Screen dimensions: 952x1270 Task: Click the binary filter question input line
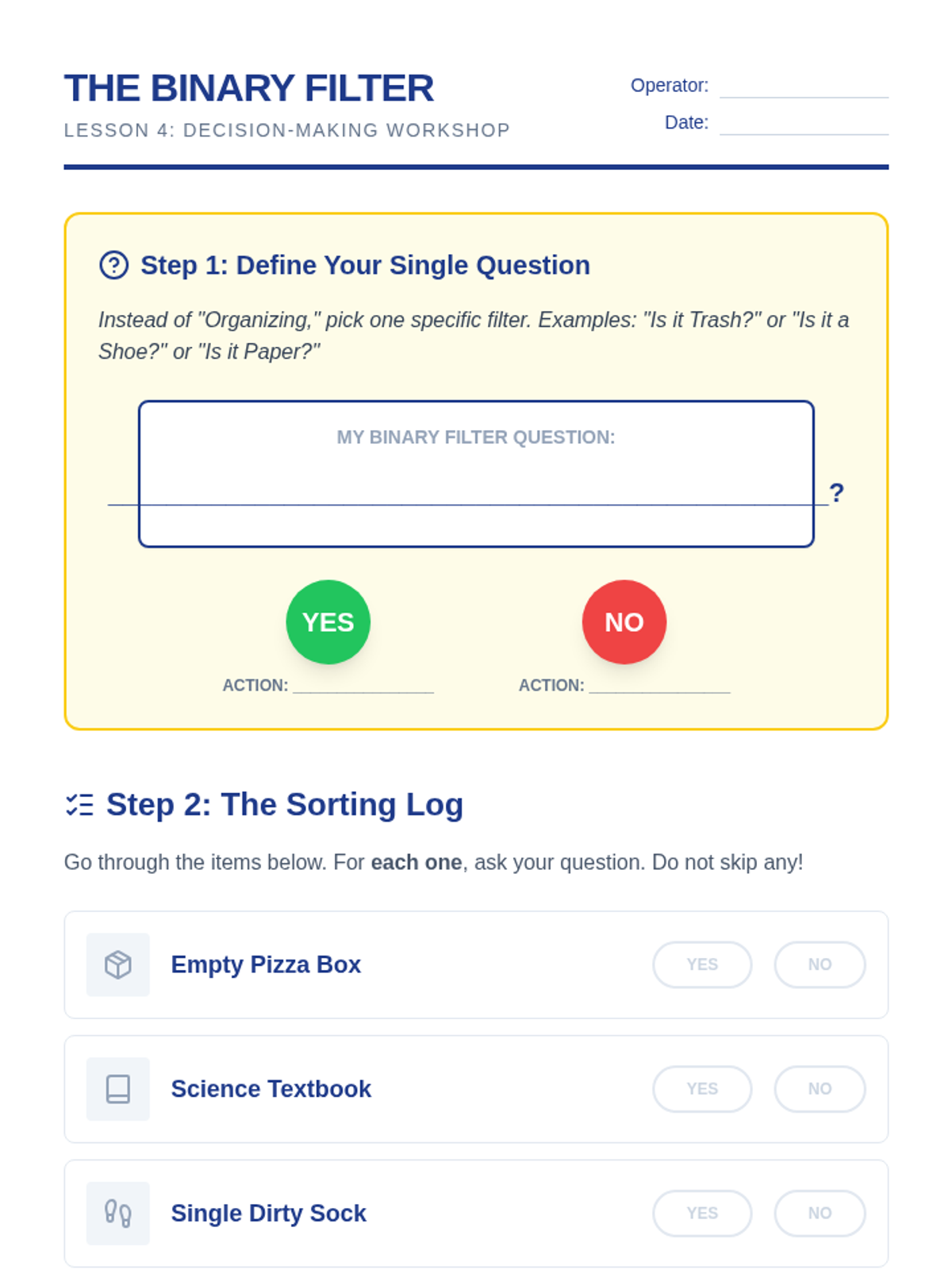(468, 492)
